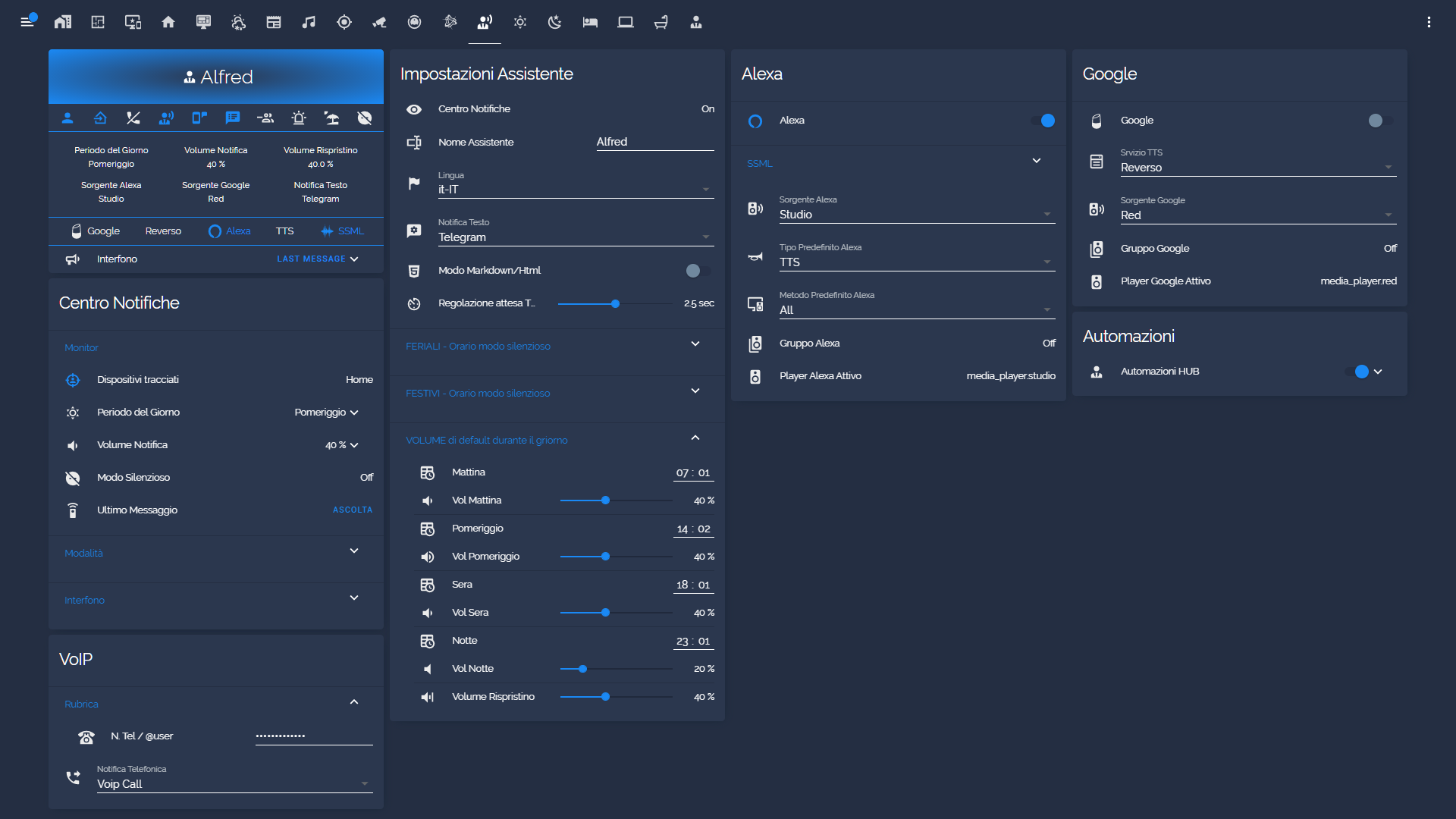
Task: Adjust the Regolazione attesa slider
Action: [x=616, y=303]
